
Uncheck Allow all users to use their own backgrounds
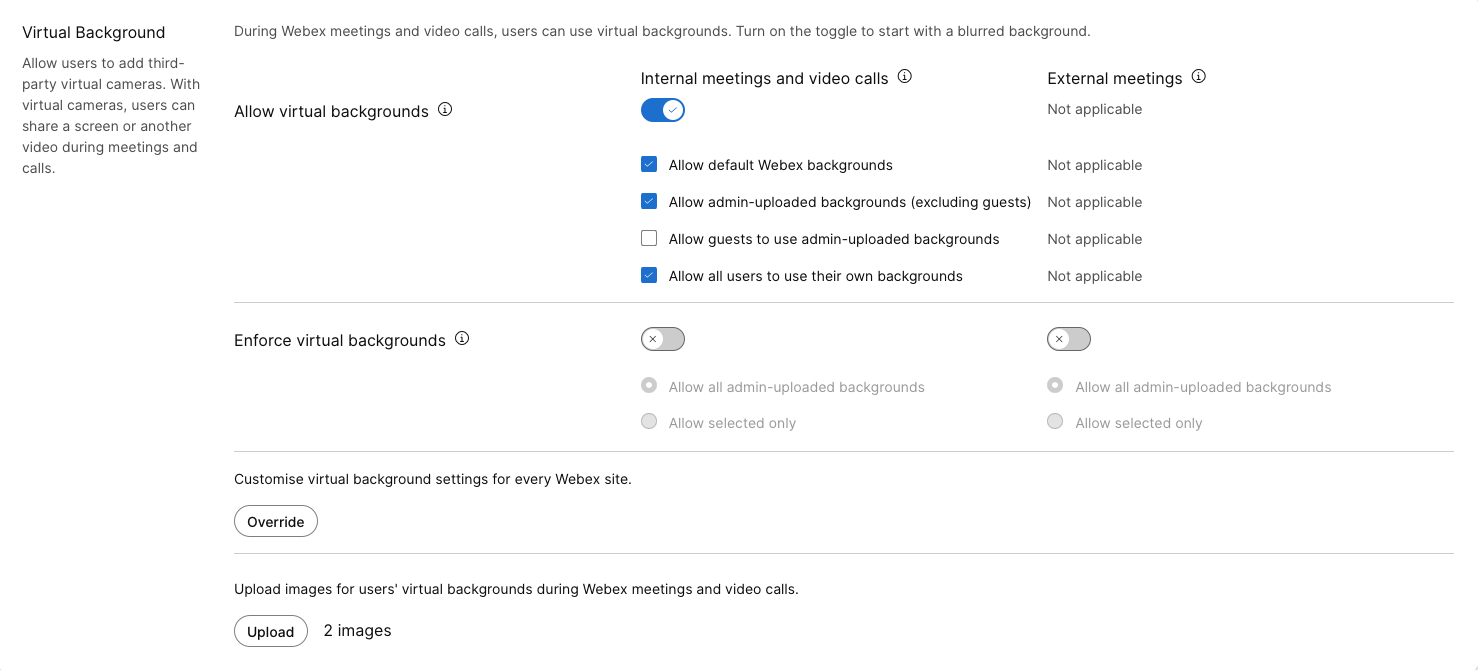coord(649,276)
